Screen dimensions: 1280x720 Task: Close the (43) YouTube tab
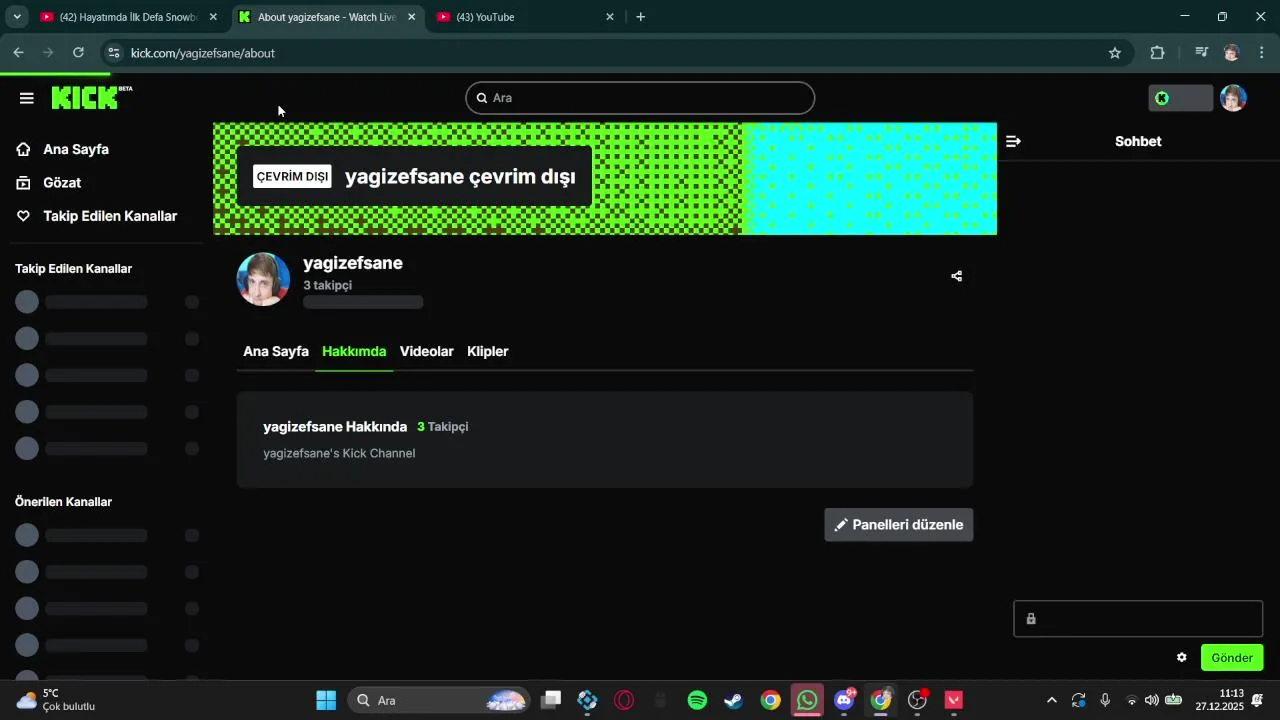[x=610, y=17]
